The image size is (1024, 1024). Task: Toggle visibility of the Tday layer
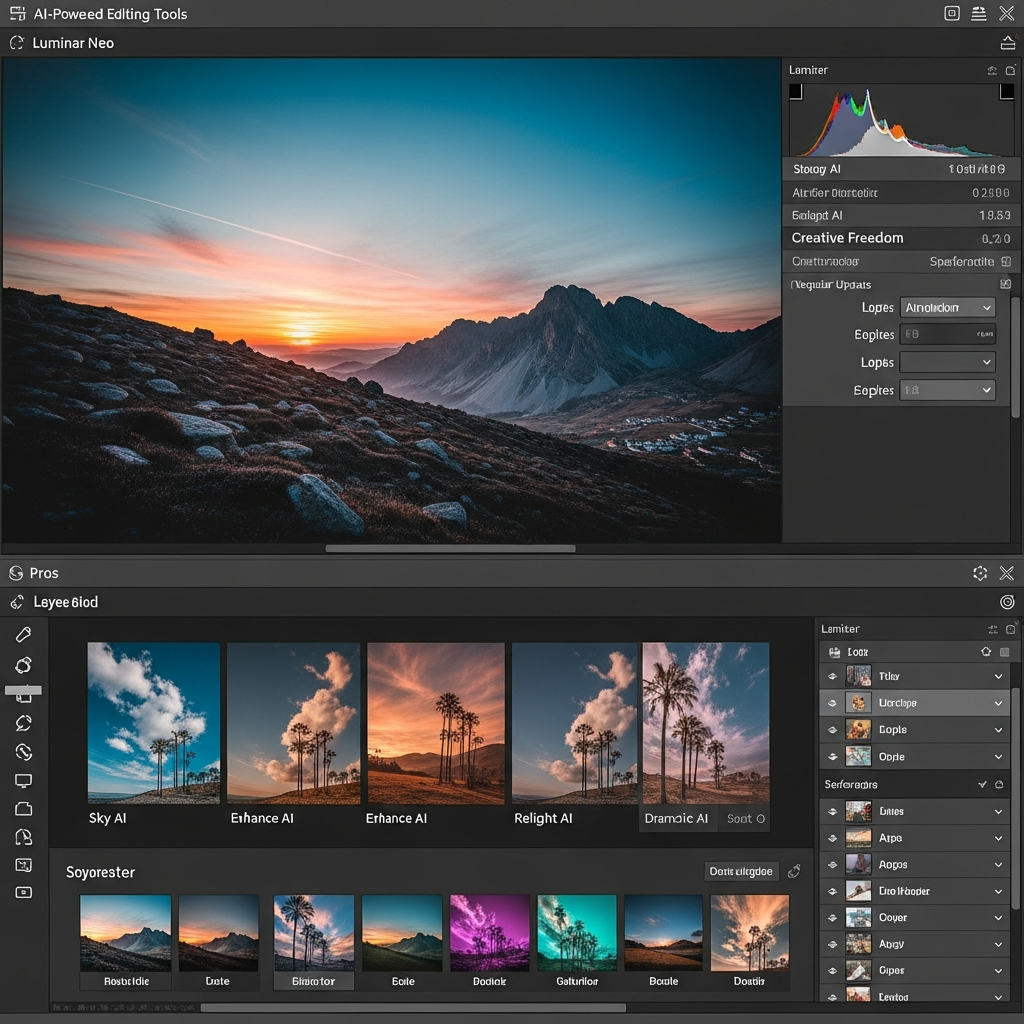(832, 677)
